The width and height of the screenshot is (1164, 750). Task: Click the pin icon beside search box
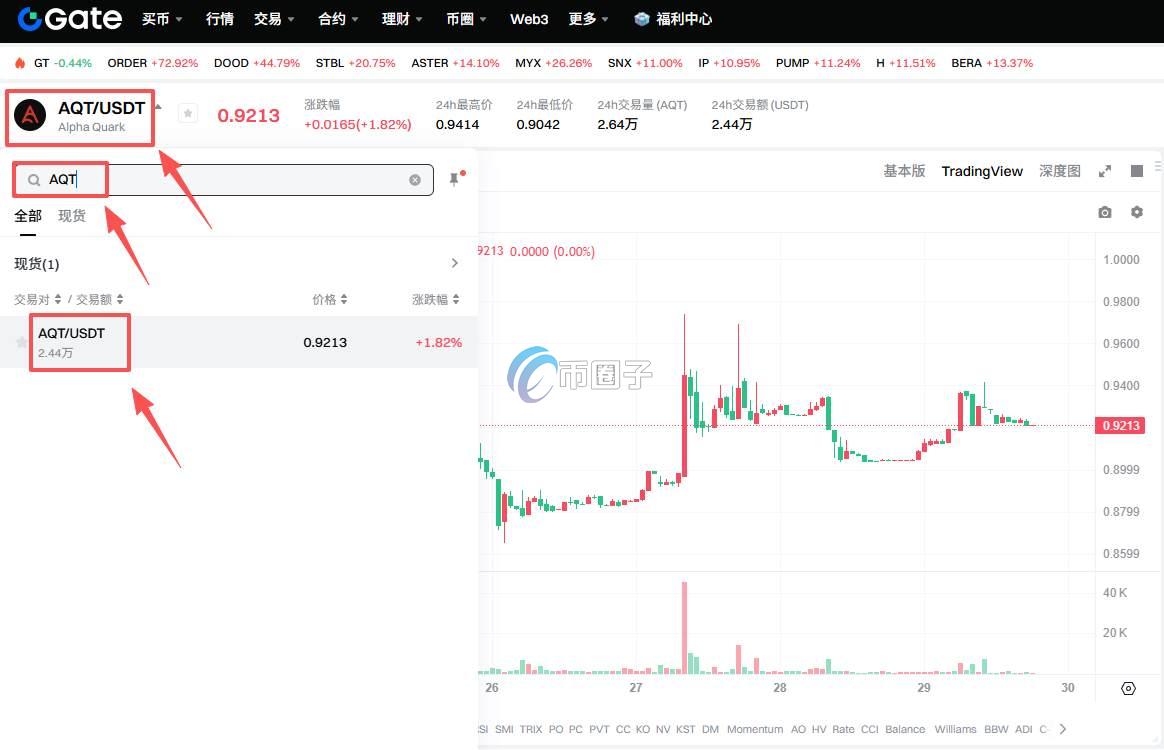click(x=454, y=180)
